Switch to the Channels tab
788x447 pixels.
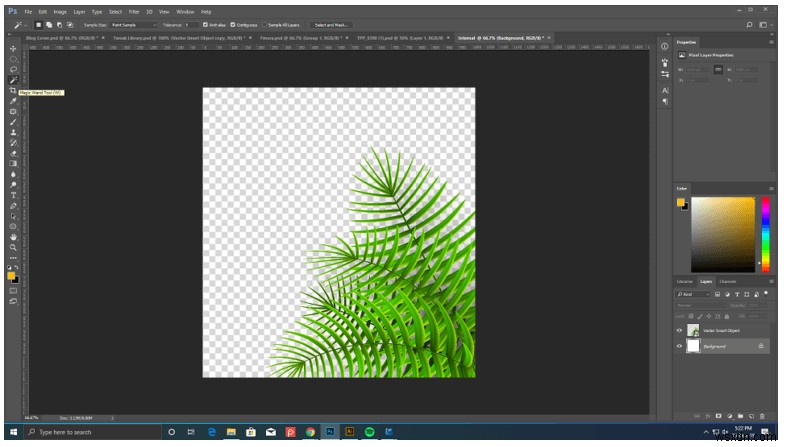[x=728, y=281]
